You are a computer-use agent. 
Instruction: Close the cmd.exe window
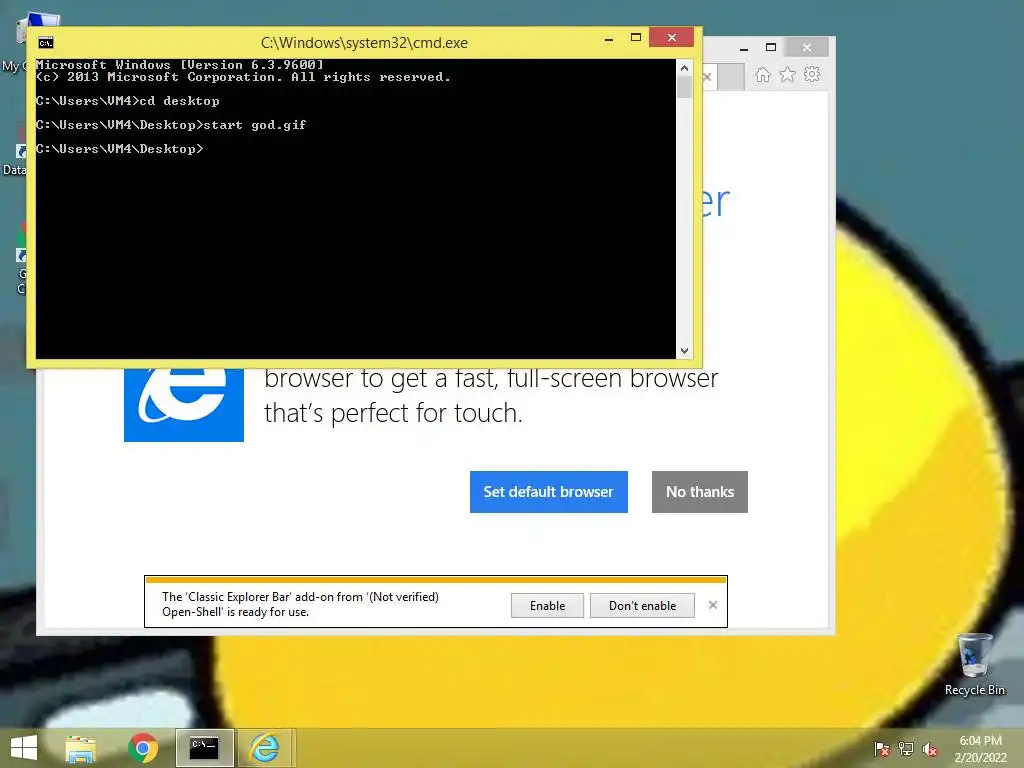(x=671, y=38)
